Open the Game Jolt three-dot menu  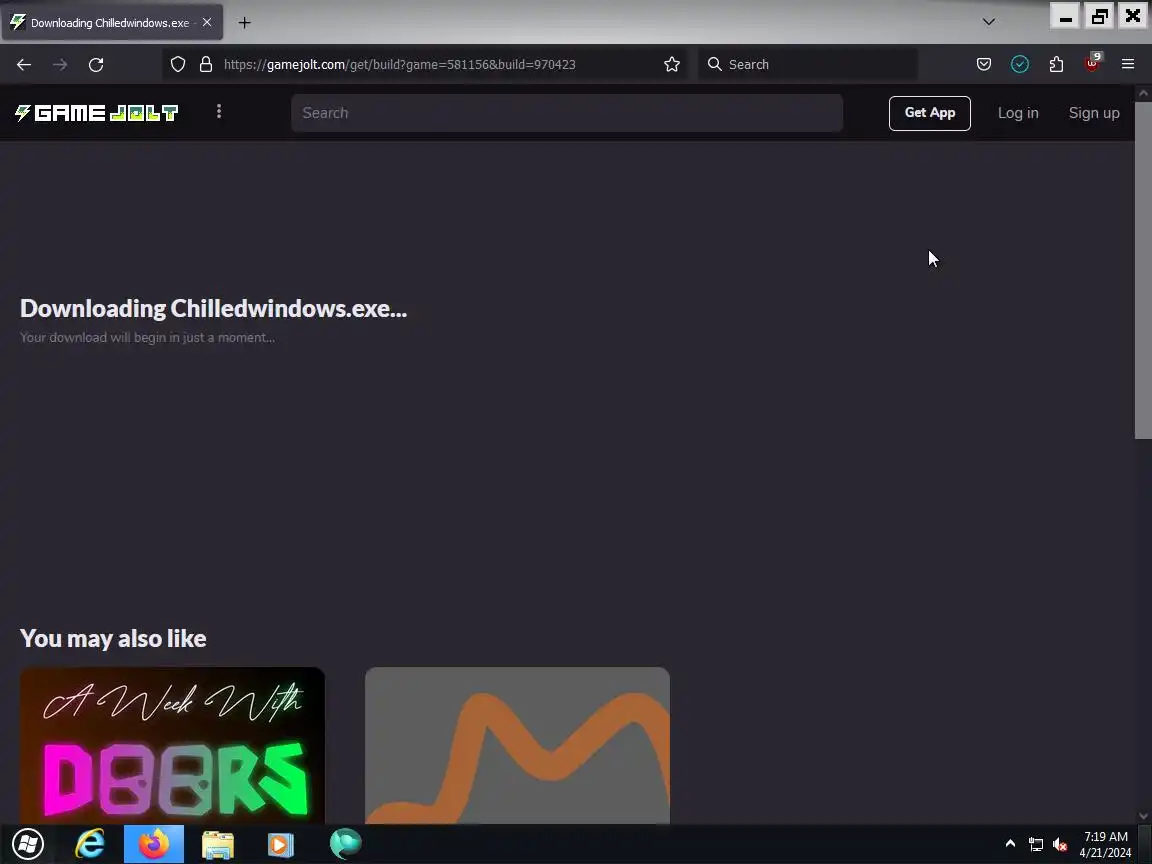tap(219, 112)
